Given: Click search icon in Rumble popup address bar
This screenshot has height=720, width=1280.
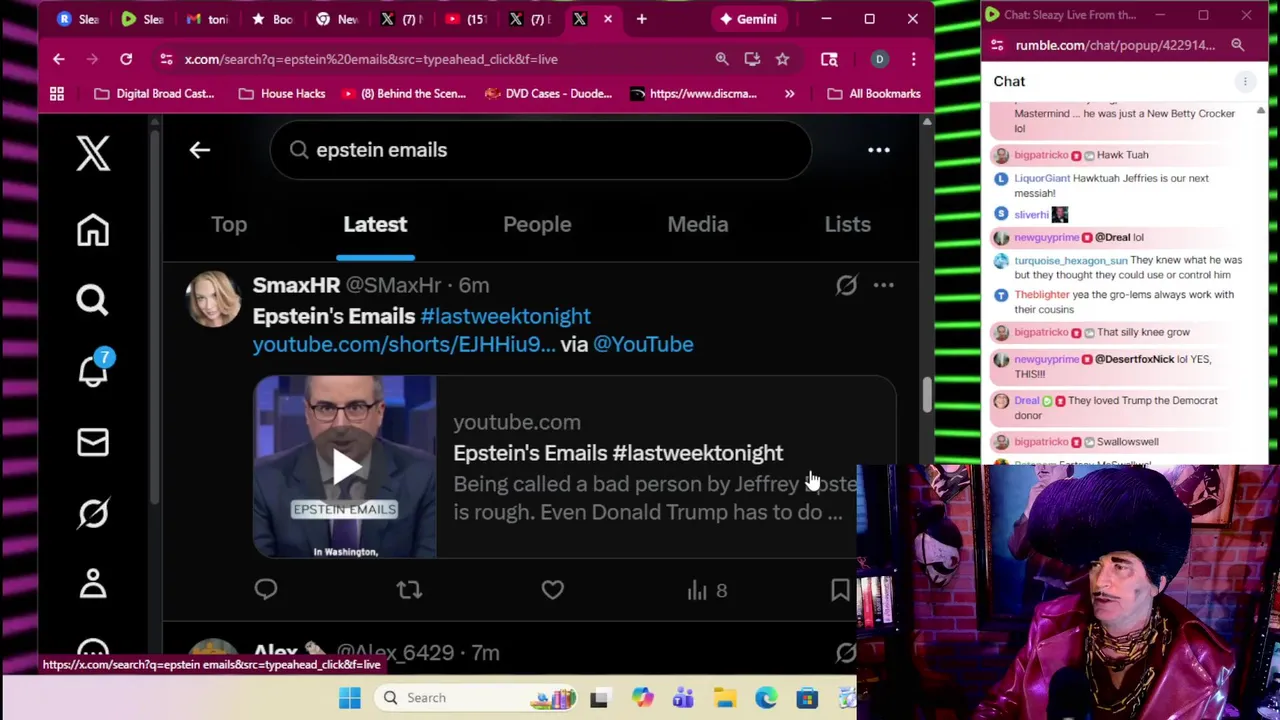Looking at the screenshot, I should click(x=1237, y=45).
